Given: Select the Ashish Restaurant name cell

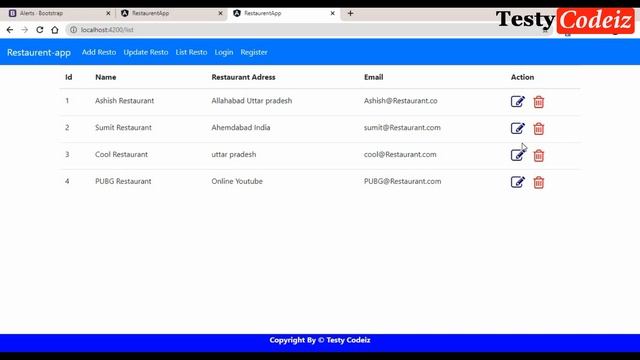Looking at the screenshot, I should point(124,101).
